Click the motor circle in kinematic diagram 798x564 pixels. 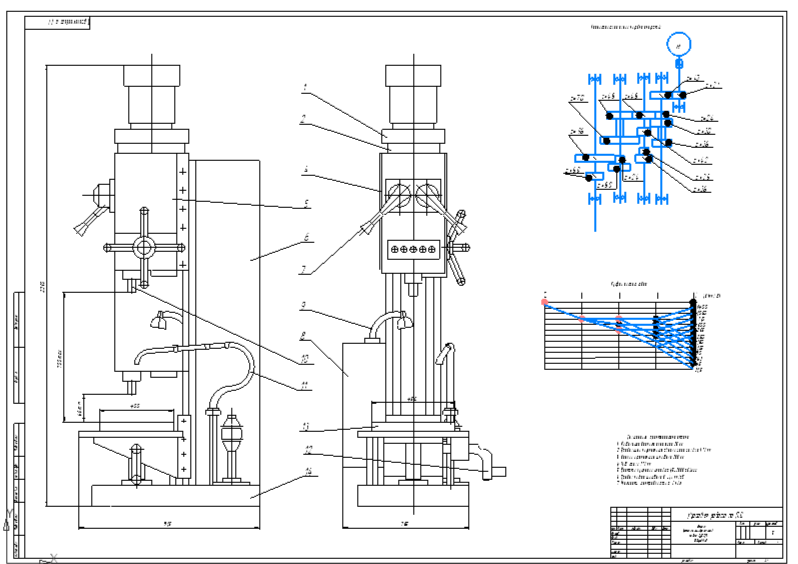pyautogui.click(x=678, y=45)
